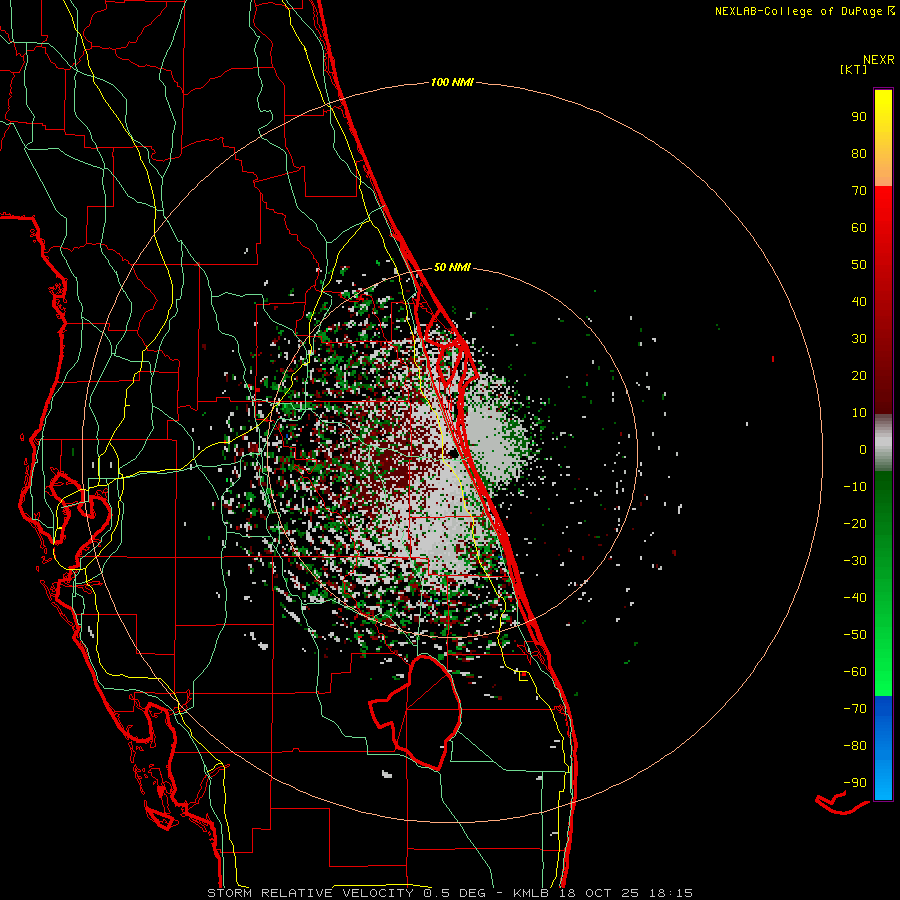
Task: Click the -20 knot value on scale
Action: coord(855,523)
